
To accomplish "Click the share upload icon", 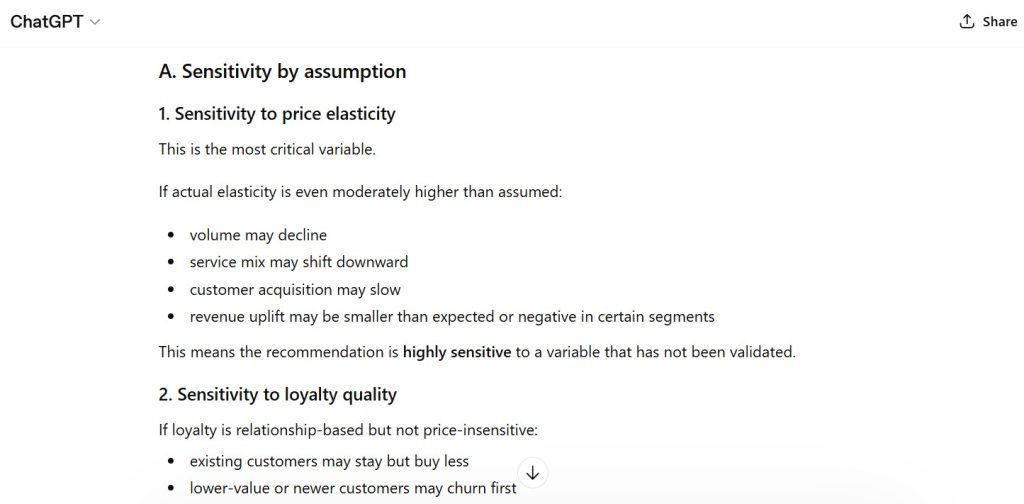I will tap(967, 22).
